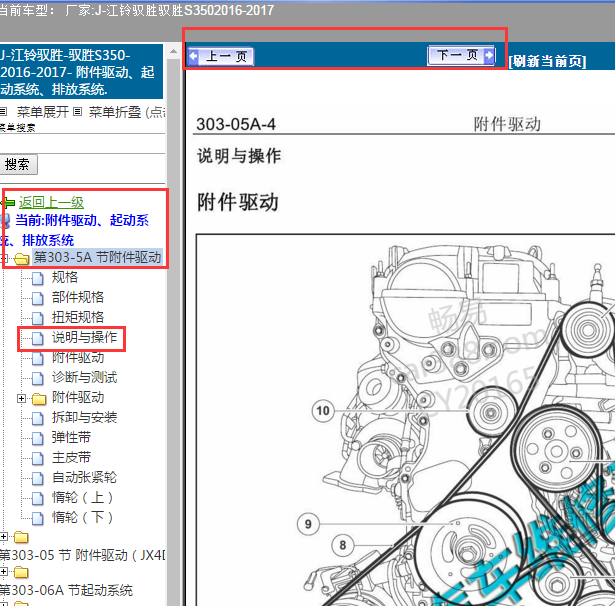This screenshot has width=615, height=606.
Task: Click the 刷新当前页 refresh link
Action: pos(547,61)
